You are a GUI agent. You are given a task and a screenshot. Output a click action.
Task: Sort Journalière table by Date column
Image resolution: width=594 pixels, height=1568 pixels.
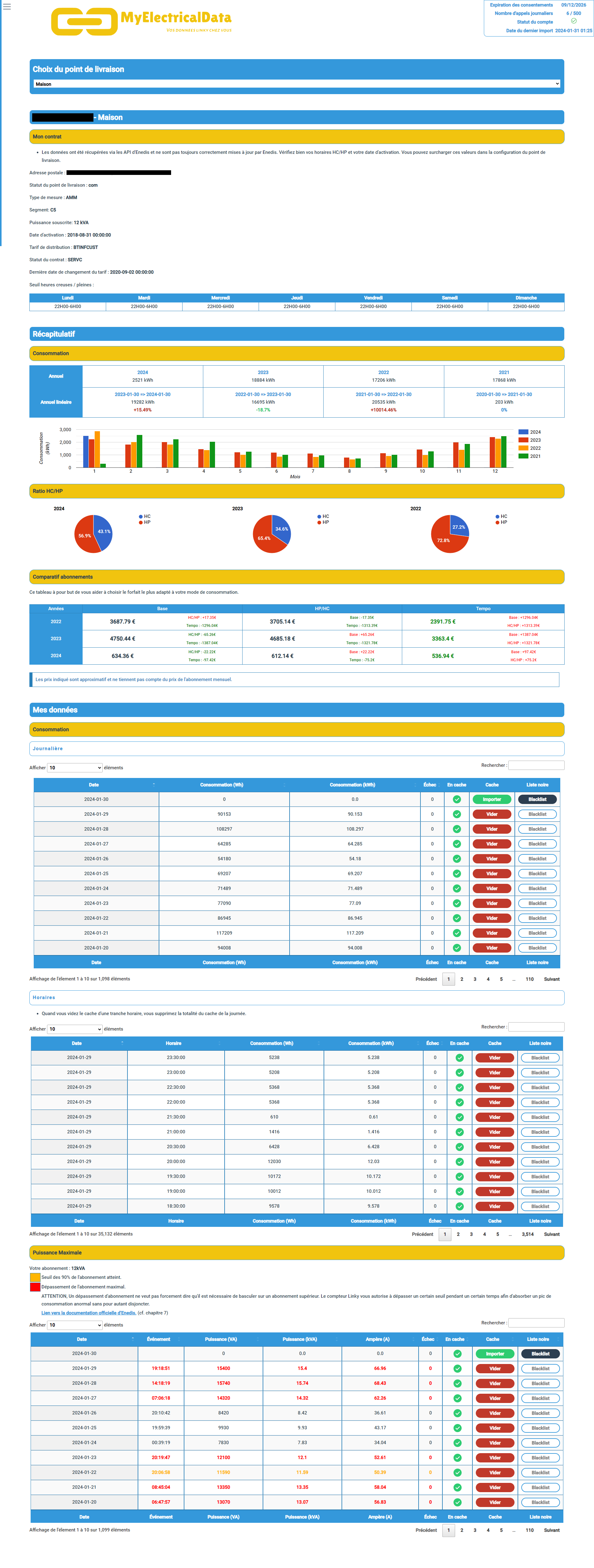(96, 784)
